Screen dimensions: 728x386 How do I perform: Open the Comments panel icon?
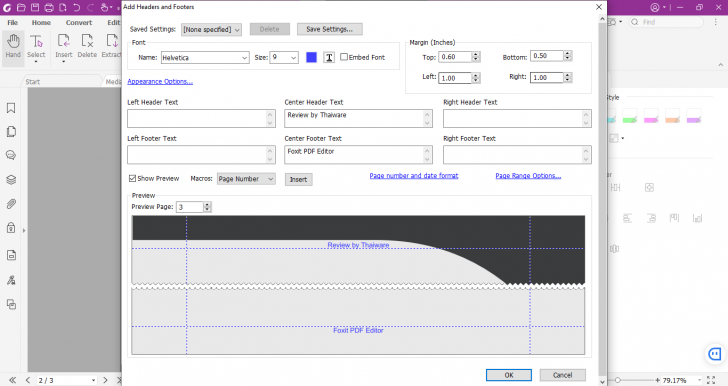(x=11, y=155)
